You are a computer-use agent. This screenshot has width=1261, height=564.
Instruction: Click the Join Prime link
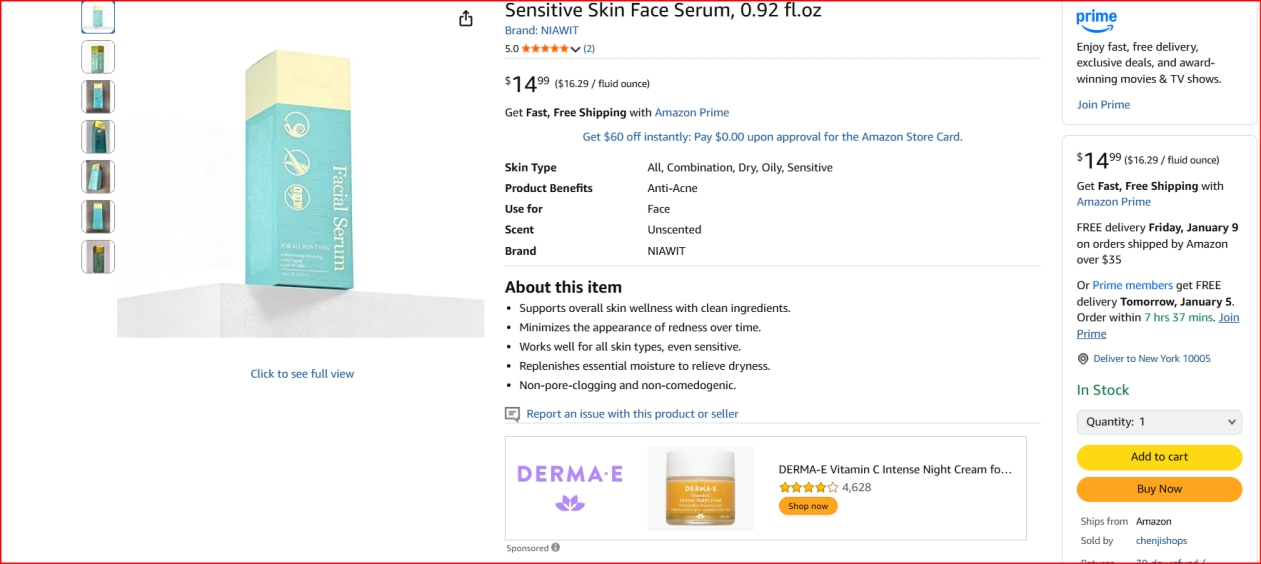coord(1103,105)
